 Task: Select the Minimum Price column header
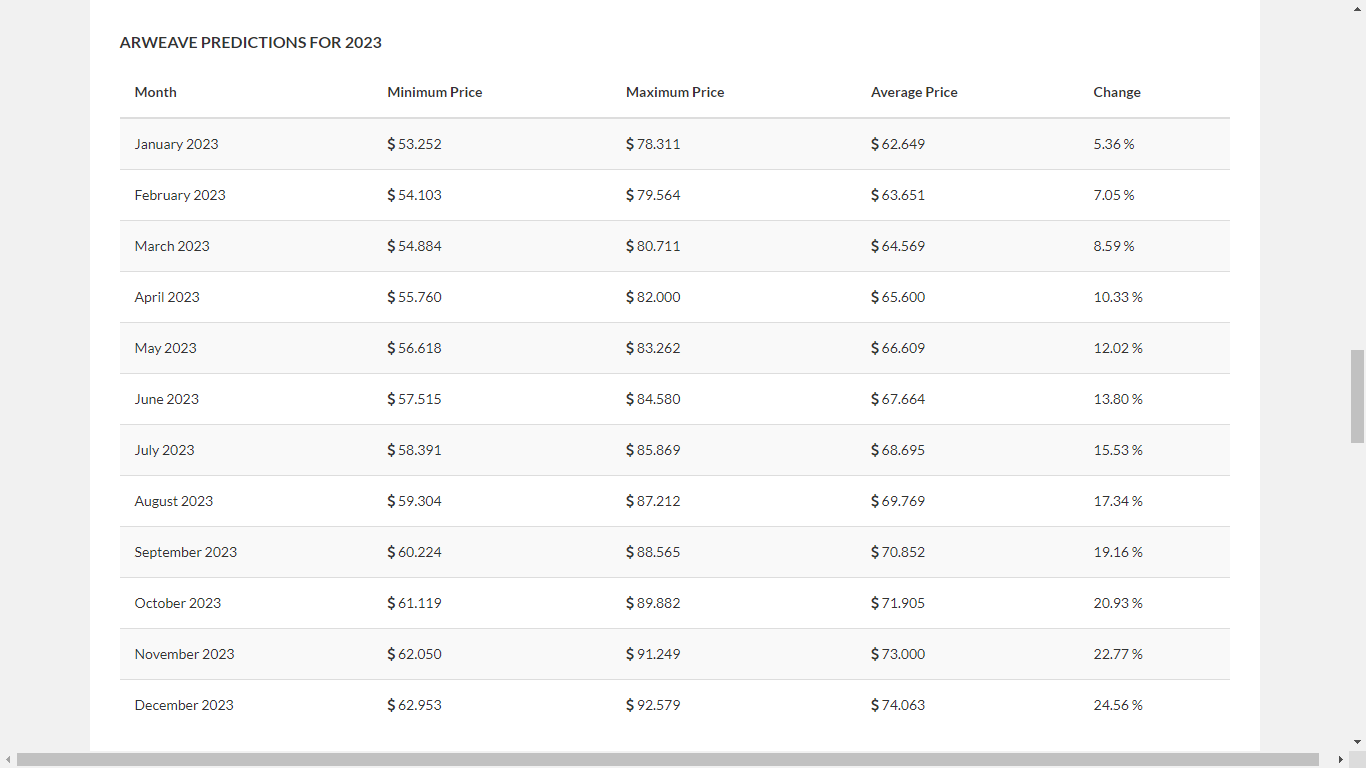pos(435,92)
